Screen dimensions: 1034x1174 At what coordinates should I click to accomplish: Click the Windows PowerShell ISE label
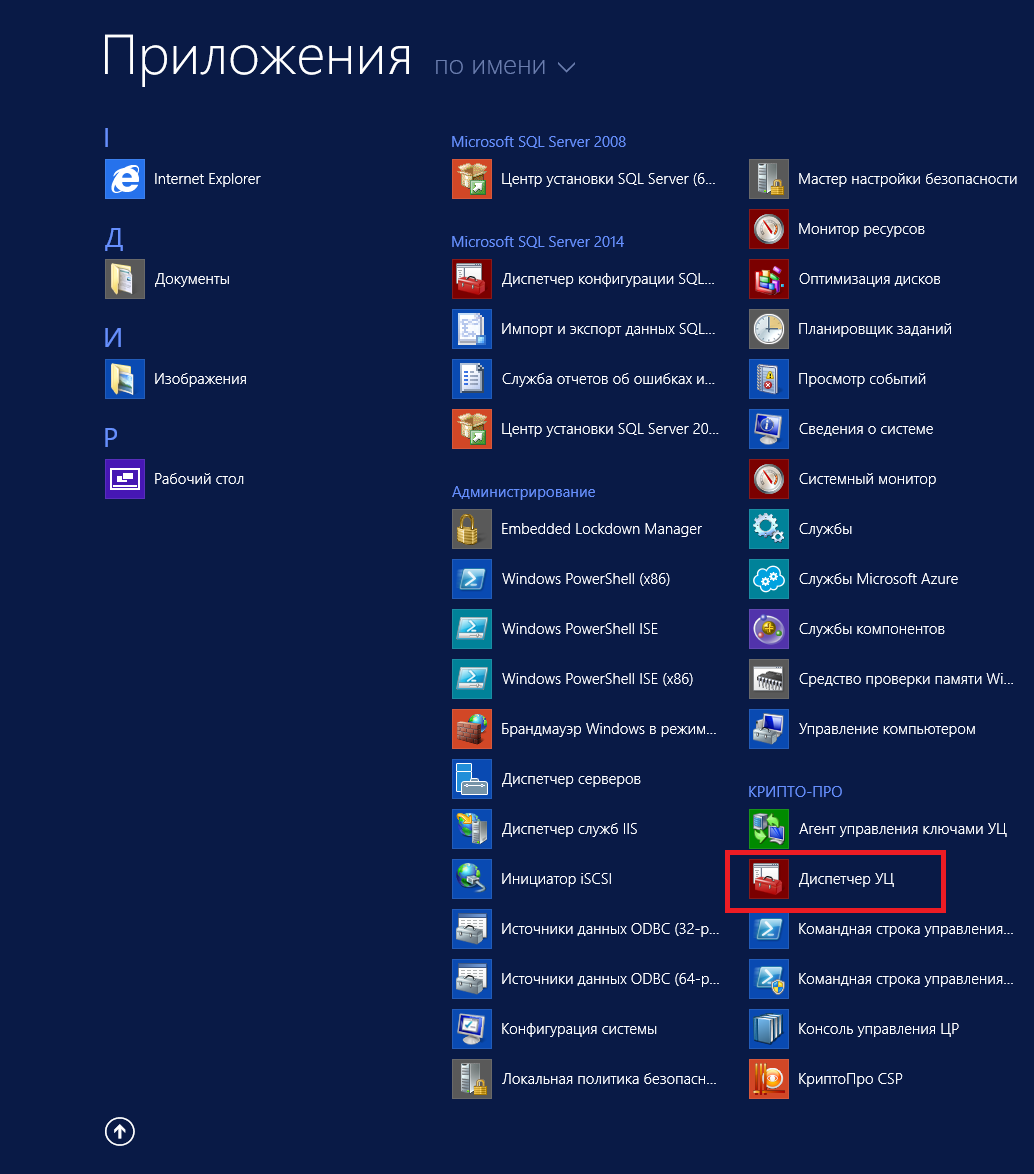click(x=580, y=629)
